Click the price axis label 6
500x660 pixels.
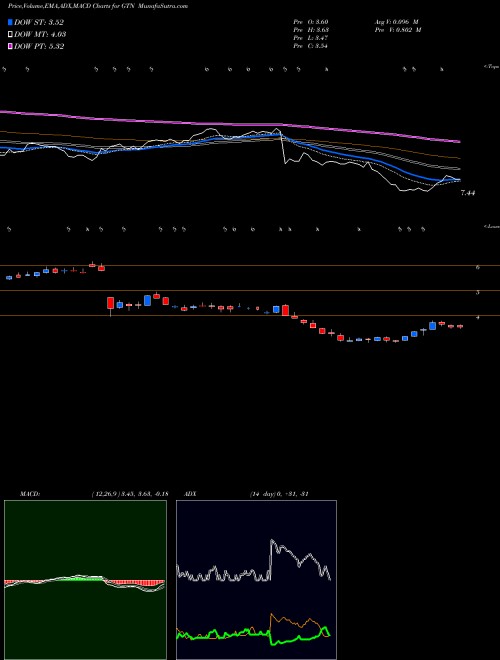478,267
